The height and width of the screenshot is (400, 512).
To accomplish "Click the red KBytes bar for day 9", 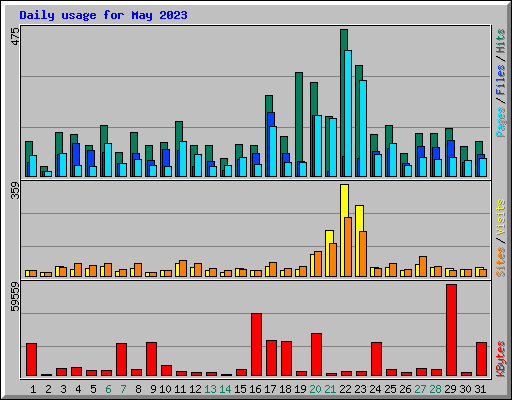I will coord(151,359).
